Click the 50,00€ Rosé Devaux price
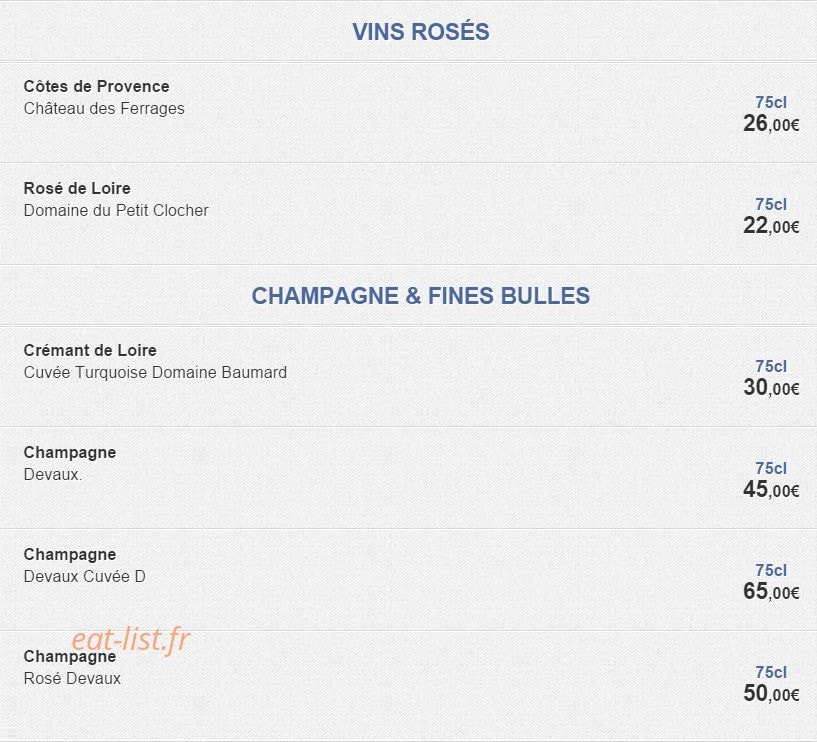The width and height of the screenshot is (817, 742). pos(771,694)
